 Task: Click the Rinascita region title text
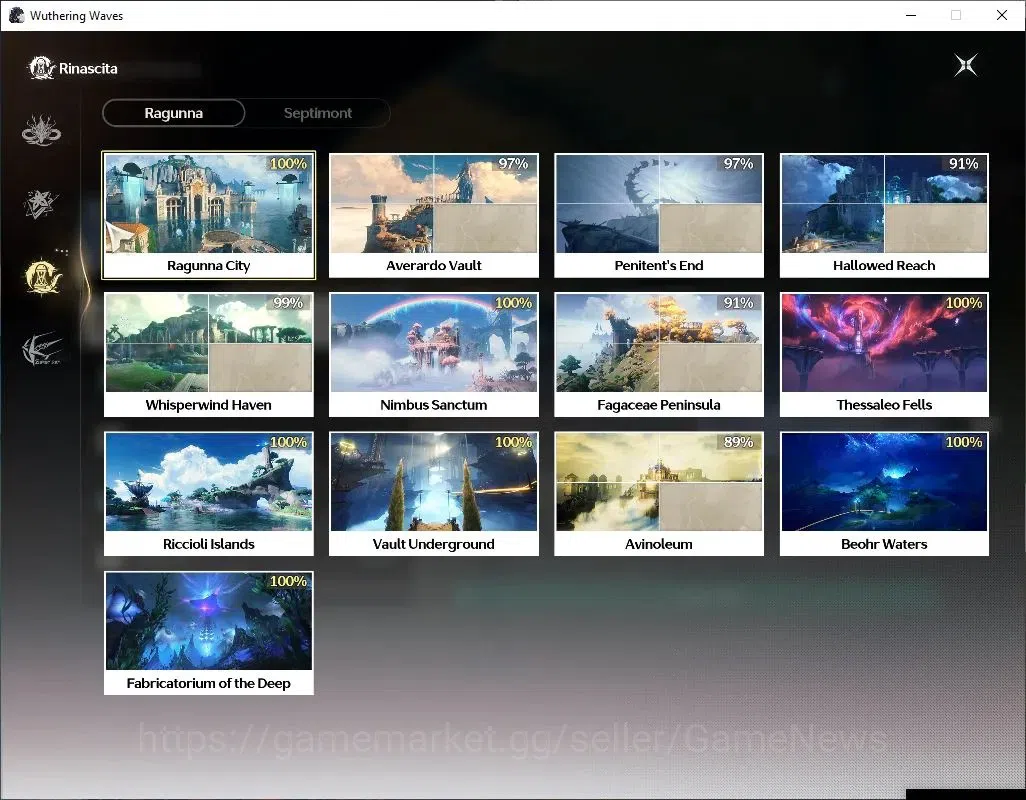88,69
